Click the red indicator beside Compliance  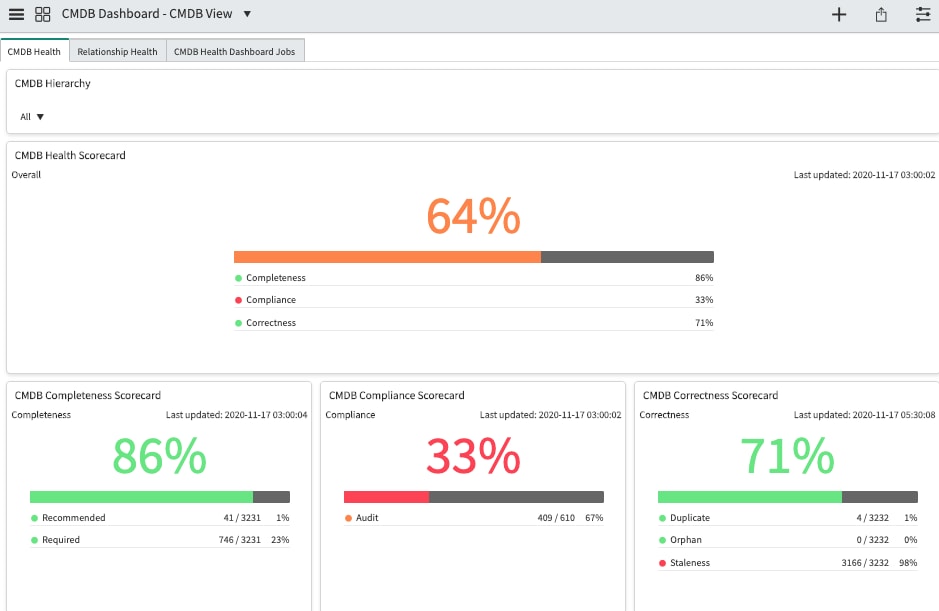237,300
